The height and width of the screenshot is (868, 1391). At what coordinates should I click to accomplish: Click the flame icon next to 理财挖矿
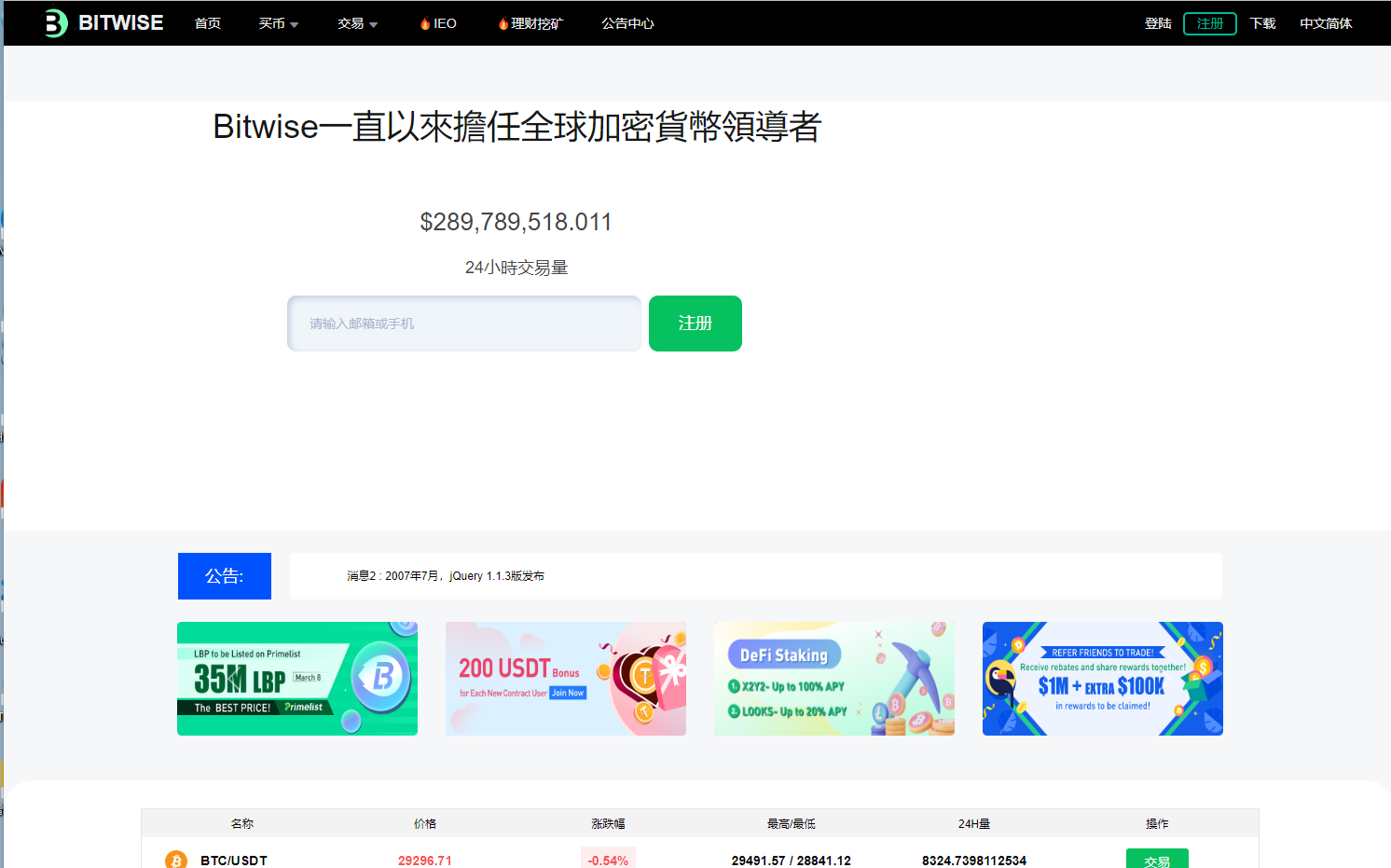coord(503,24)
